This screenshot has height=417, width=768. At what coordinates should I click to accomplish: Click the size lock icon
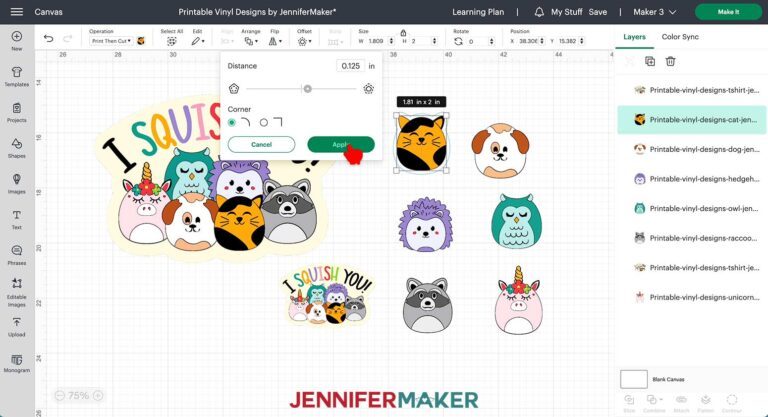tap(403, 33)
